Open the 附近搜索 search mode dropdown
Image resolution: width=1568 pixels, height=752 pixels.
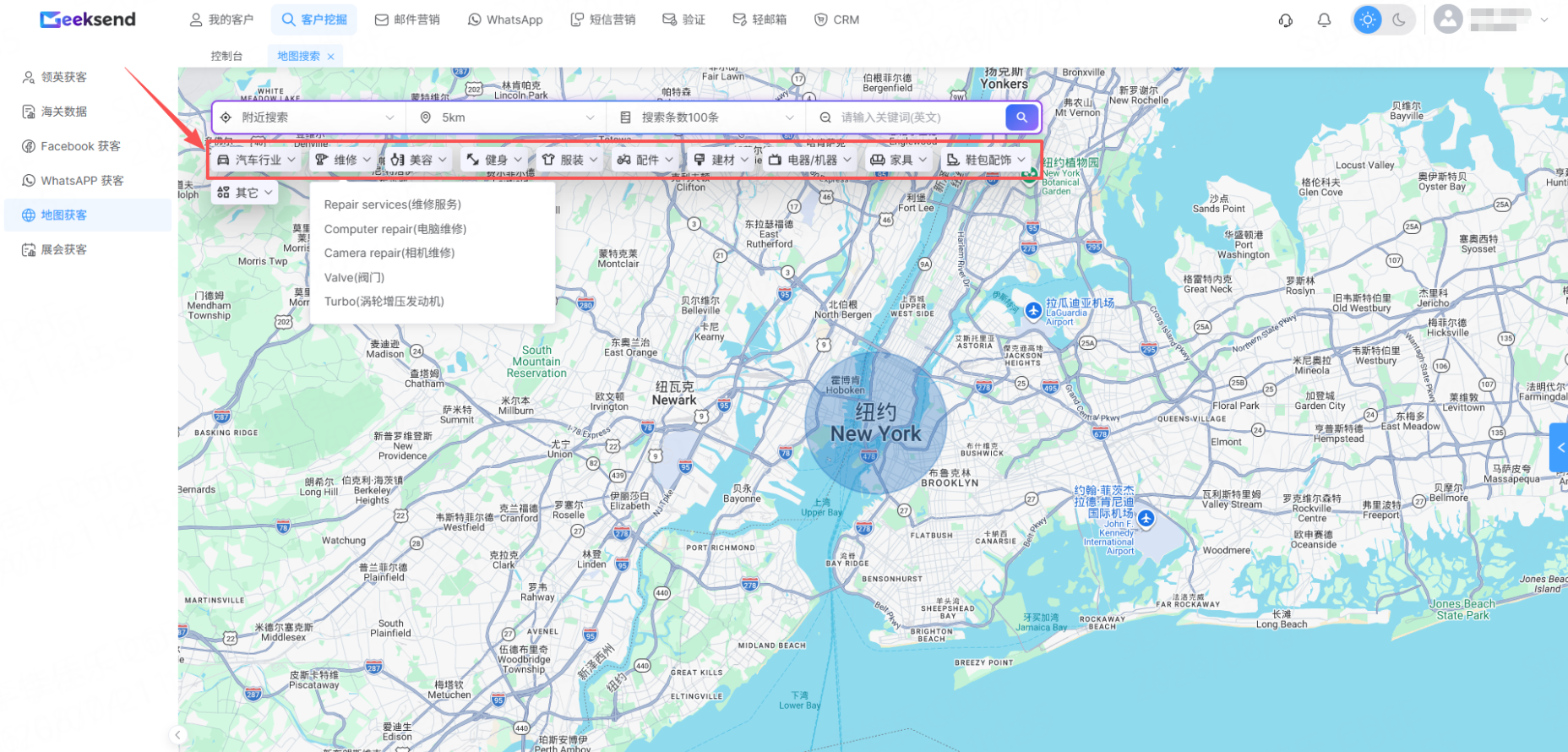(308, 117)
